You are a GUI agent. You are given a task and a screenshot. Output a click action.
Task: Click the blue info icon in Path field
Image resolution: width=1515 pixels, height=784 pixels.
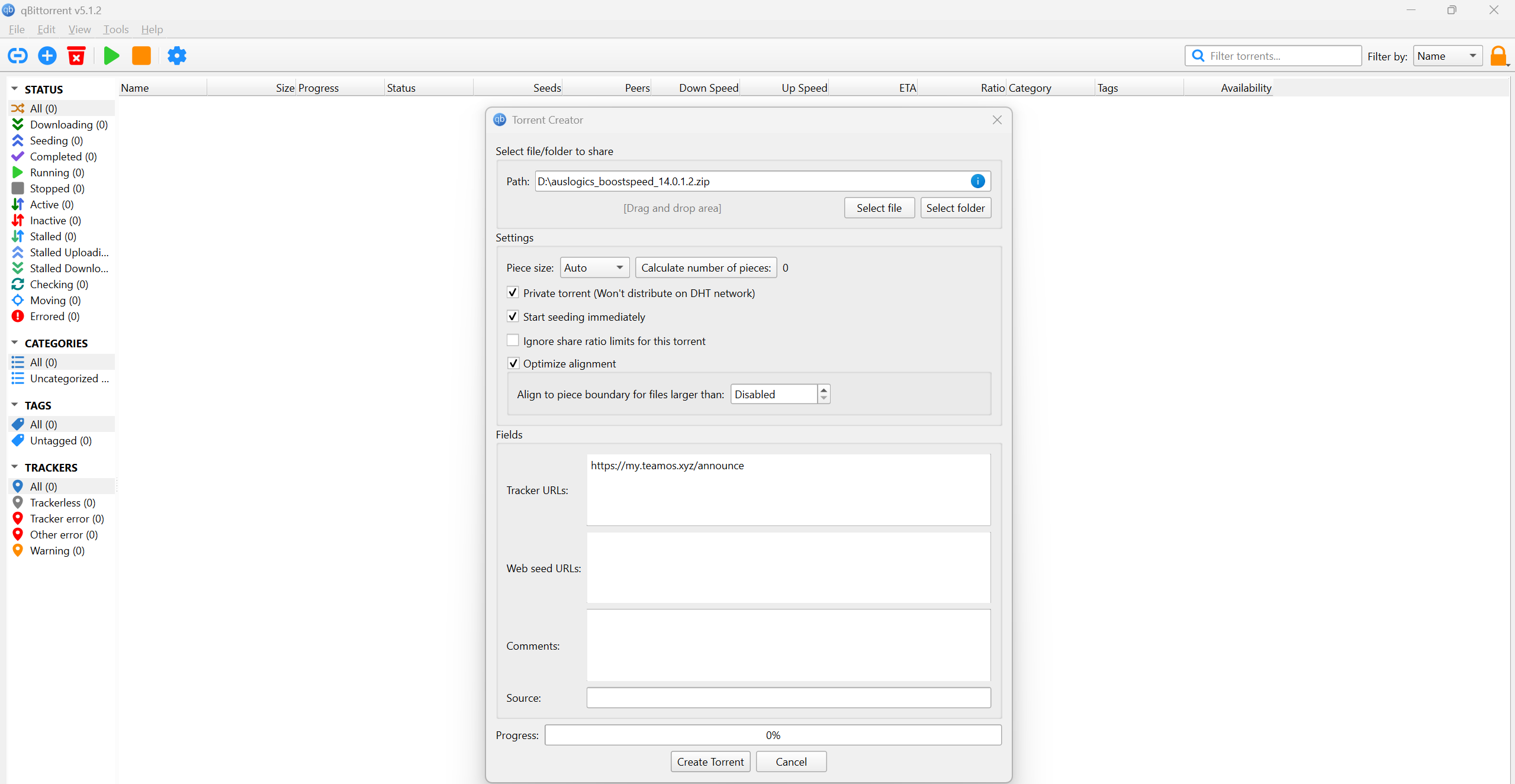click(x=977, y=181)
